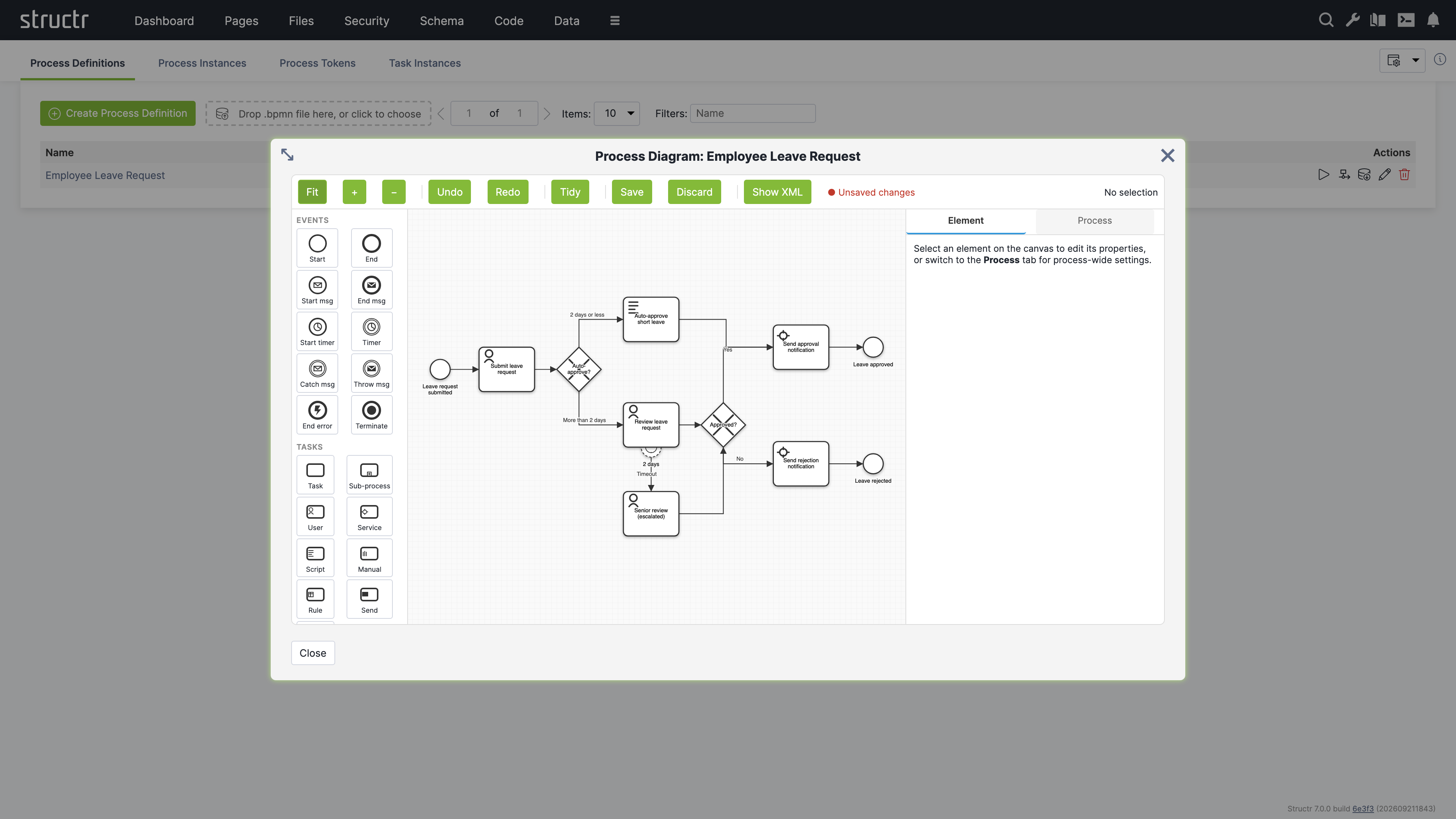The image size is (1456, 819).
Task: Select the 'Approved?' gateway on canvas
Action: pyautogui.click(x=723, y=425)
